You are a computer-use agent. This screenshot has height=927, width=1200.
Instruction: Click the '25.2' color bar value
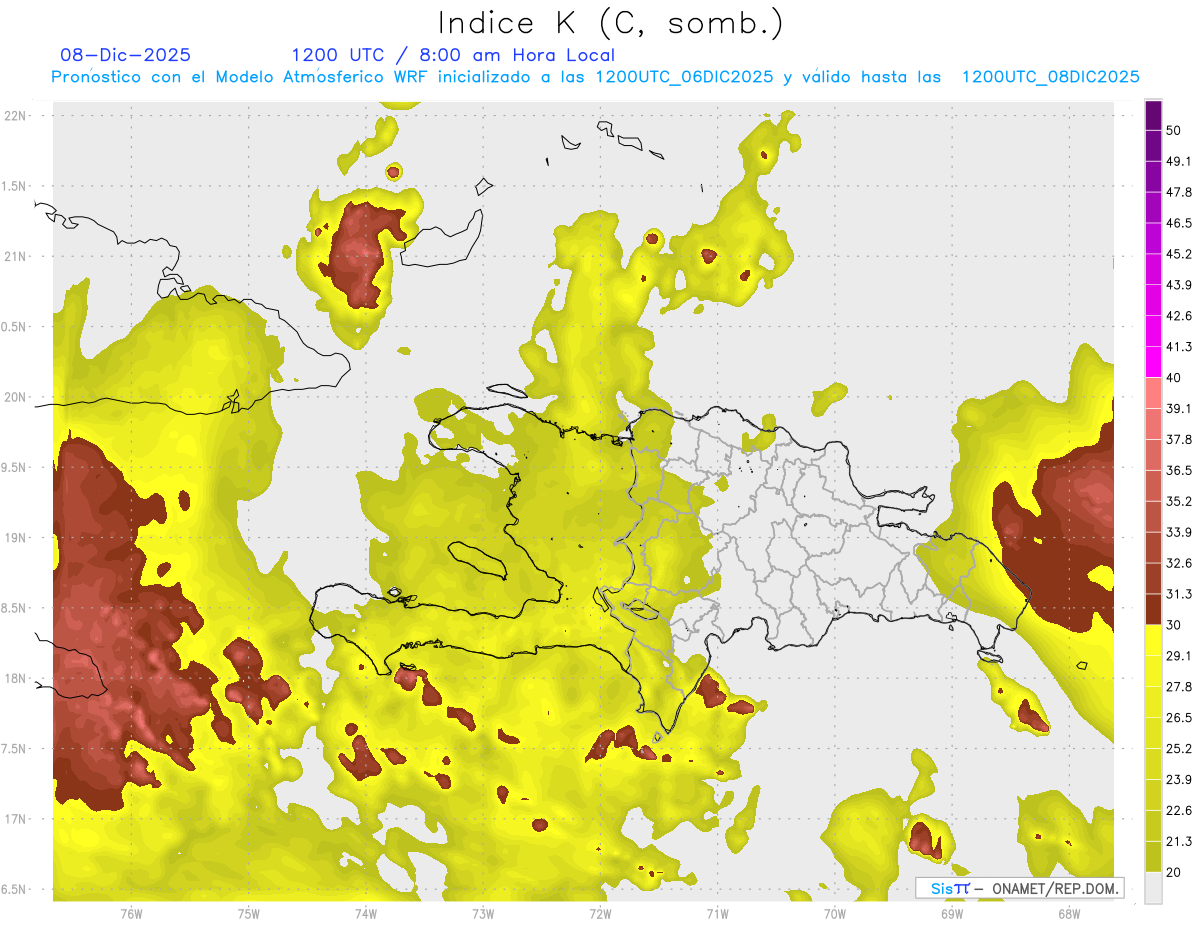(x=1179, y=749)
